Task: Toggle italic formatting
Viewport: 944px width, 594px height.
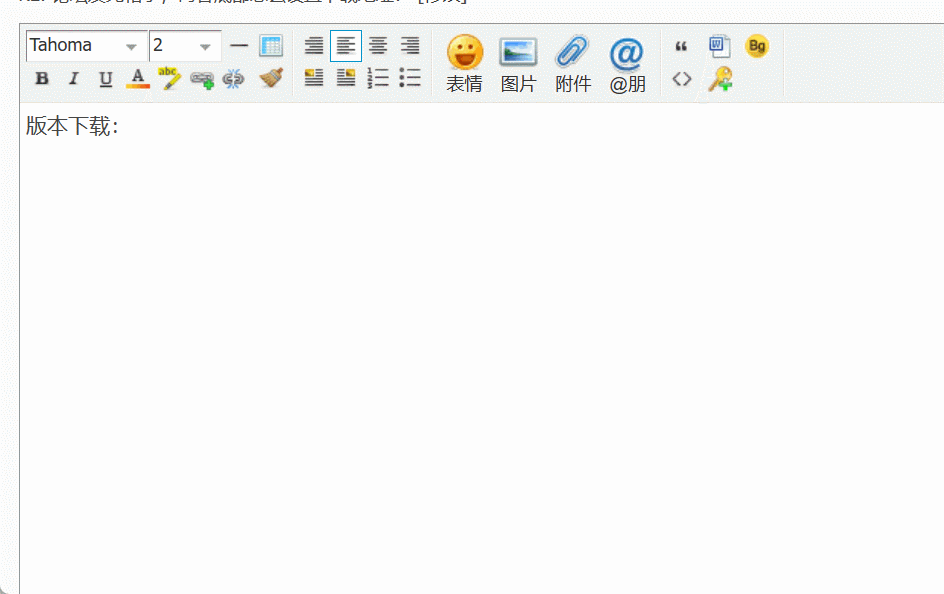Action: coord(73,78)
